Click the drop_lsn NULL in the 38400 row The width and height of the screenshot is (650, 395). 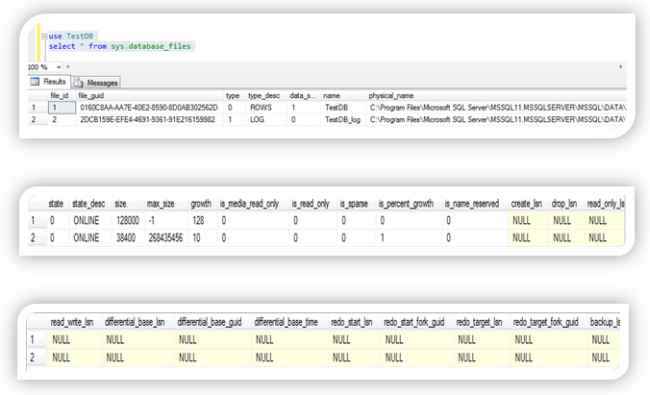click(562, 238)
